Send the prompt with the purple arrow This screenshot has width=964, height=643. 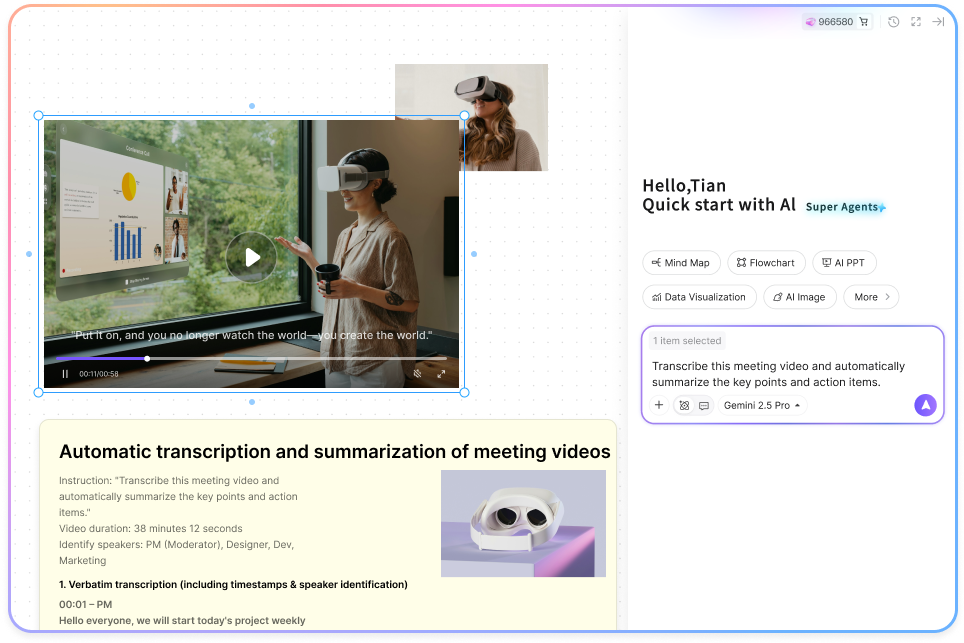pyautogui.click(x=925, y=405)
